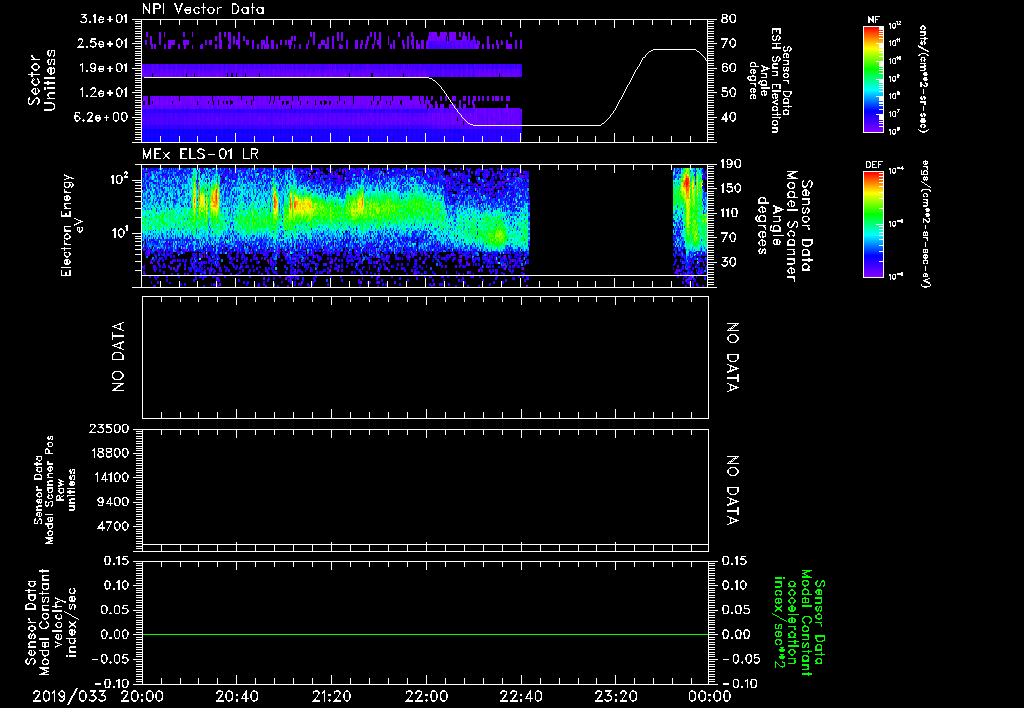The height and width of the screenshot is (708, 1024).
Task: Click the 22:00 time tick label
Action: (426, 696)
